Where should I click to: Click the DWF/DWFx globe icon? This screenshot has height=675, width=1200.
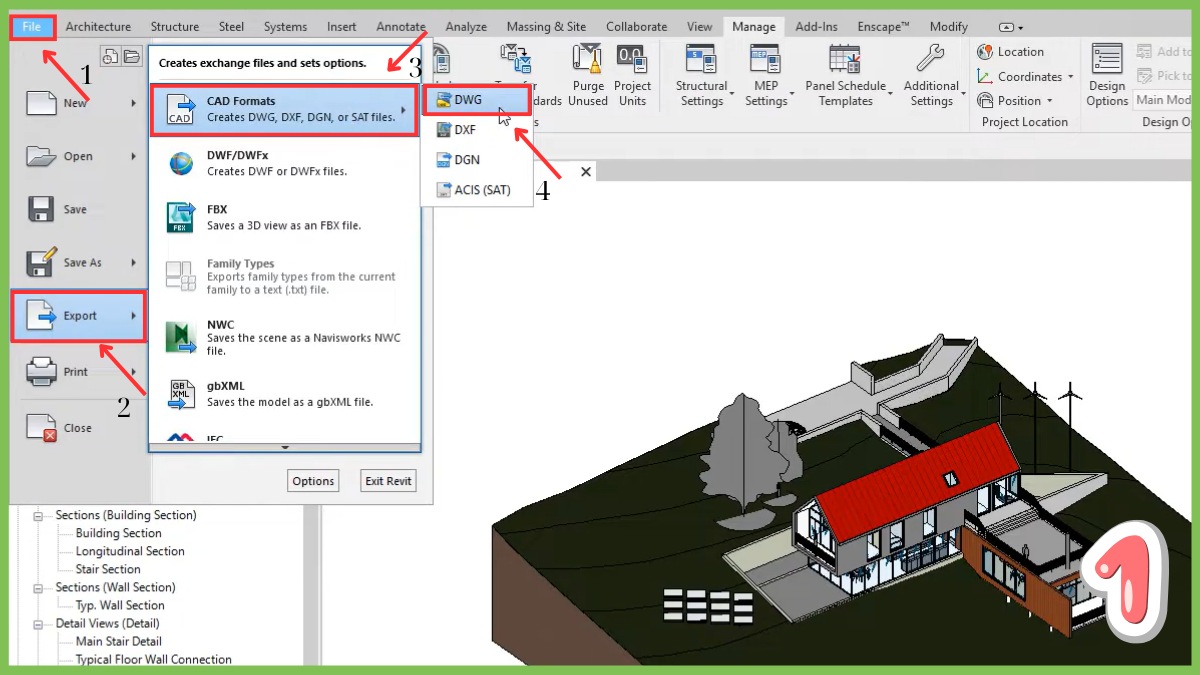(x=181, y=163)
